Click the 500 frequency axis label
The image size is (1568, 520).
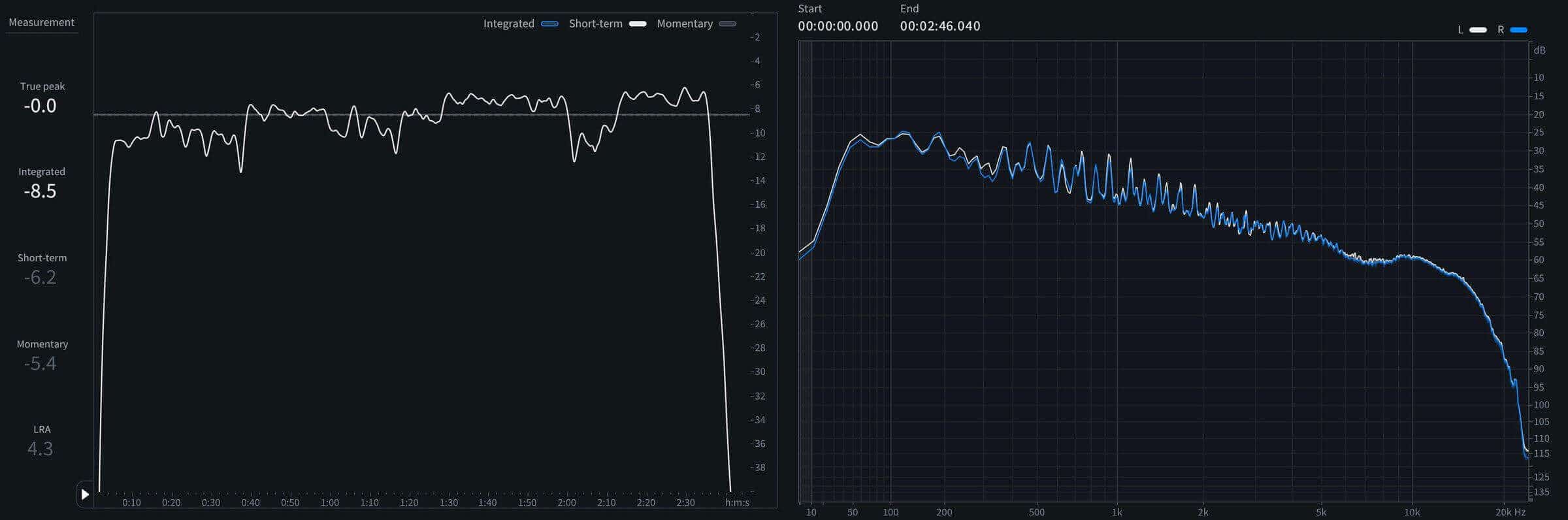[1036, 513]
